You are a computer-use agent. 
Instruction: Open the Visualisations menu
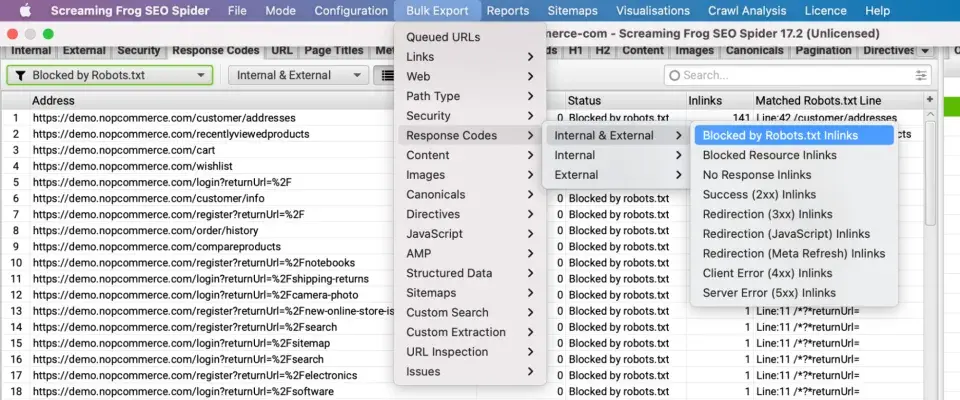(x=653, y=10)
